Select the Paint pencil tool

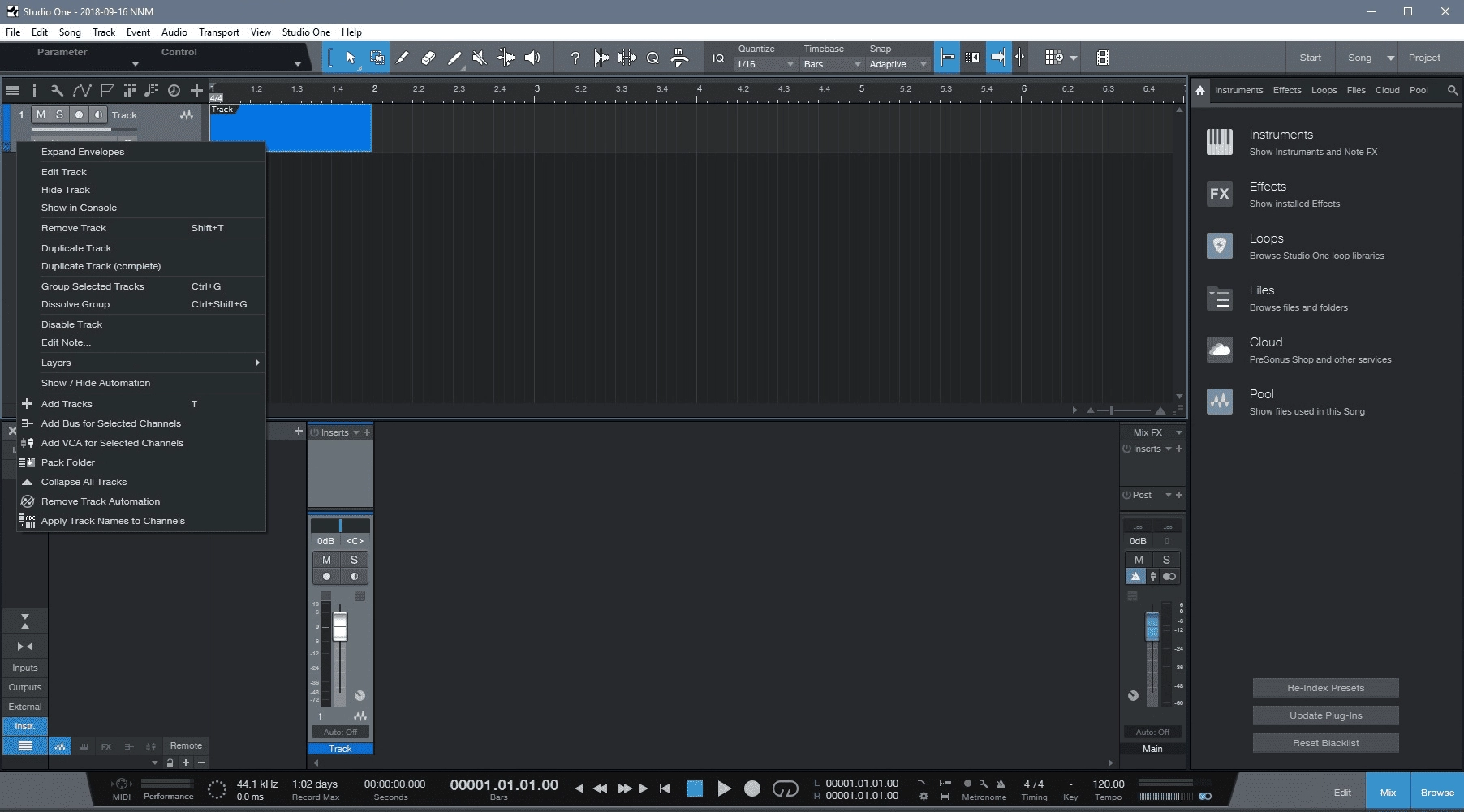click(x=454, y=58)
